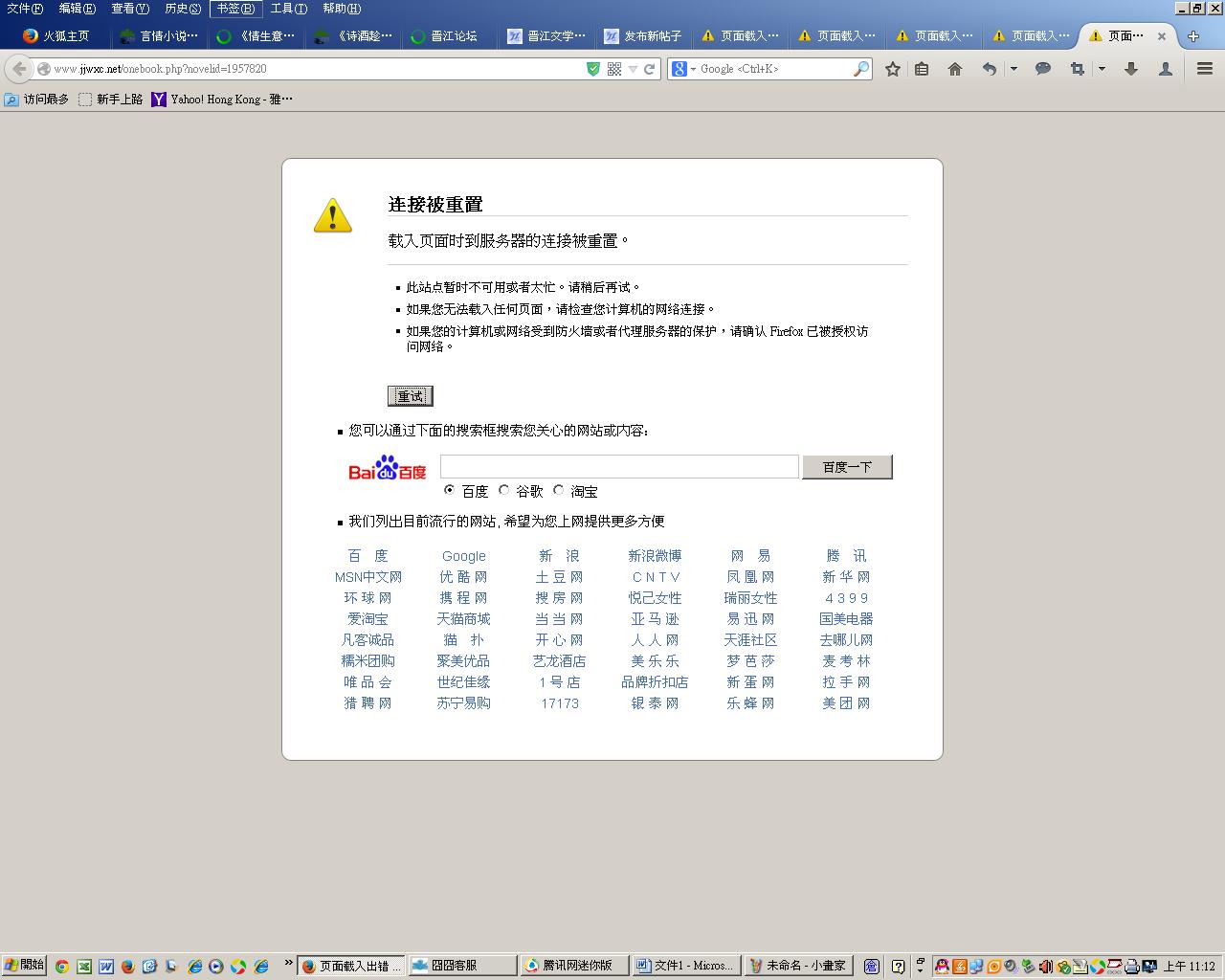Screen dimensions: 1225x980
Task: Click the Firefox icon in quick launch
Action: click(127, 967)
